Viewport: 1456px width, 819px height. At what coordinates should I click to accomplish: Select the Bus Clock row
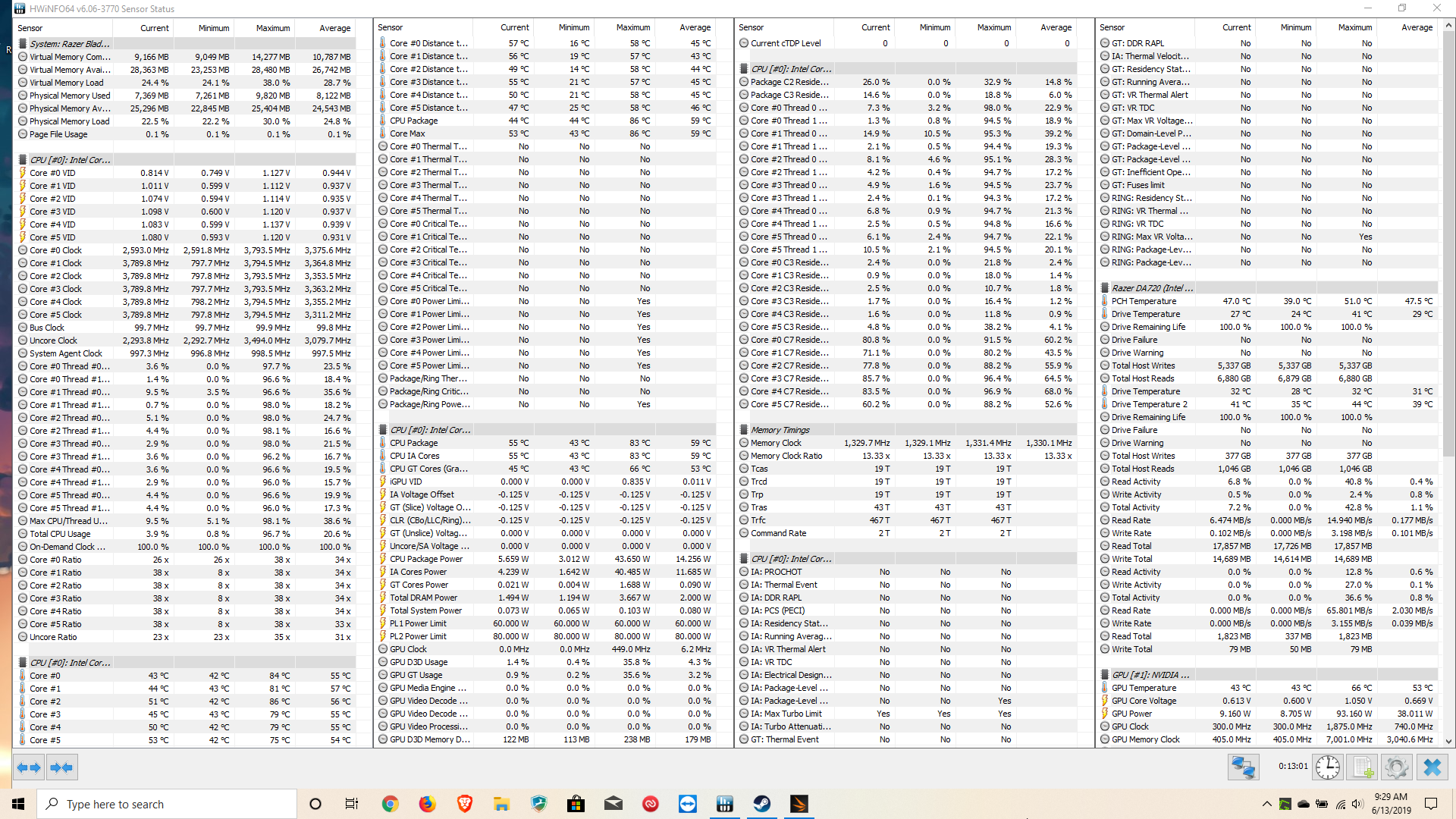(186, 328)
